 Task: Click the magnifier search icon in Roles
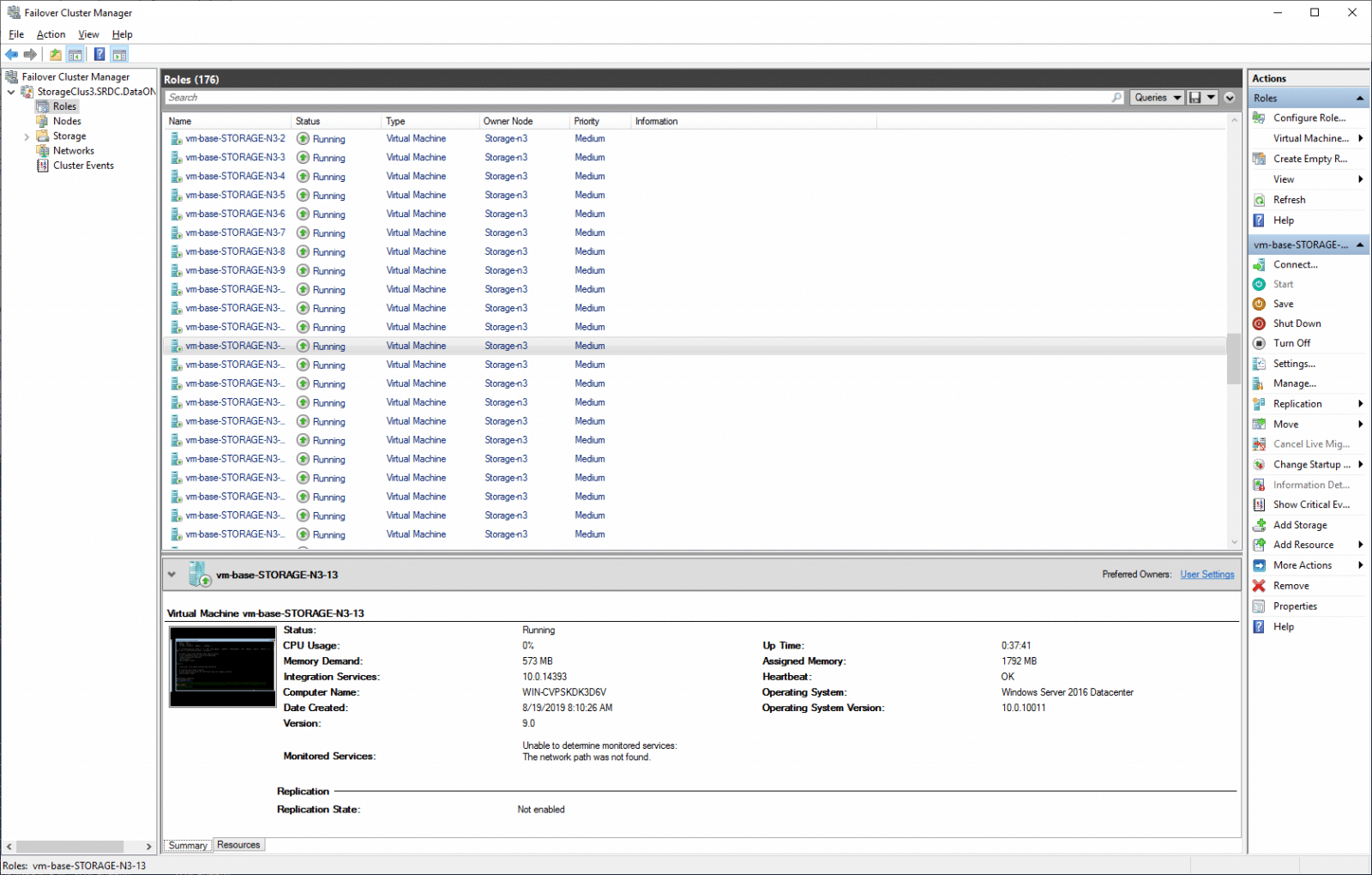click(1116, 98)
